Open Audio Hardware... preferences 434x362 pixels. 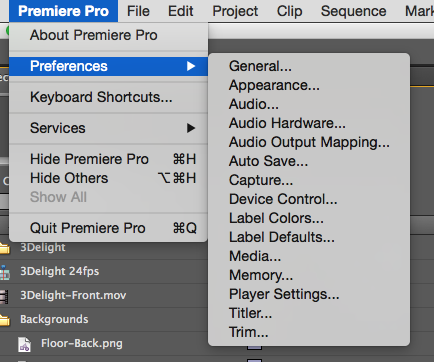[309, 123]
